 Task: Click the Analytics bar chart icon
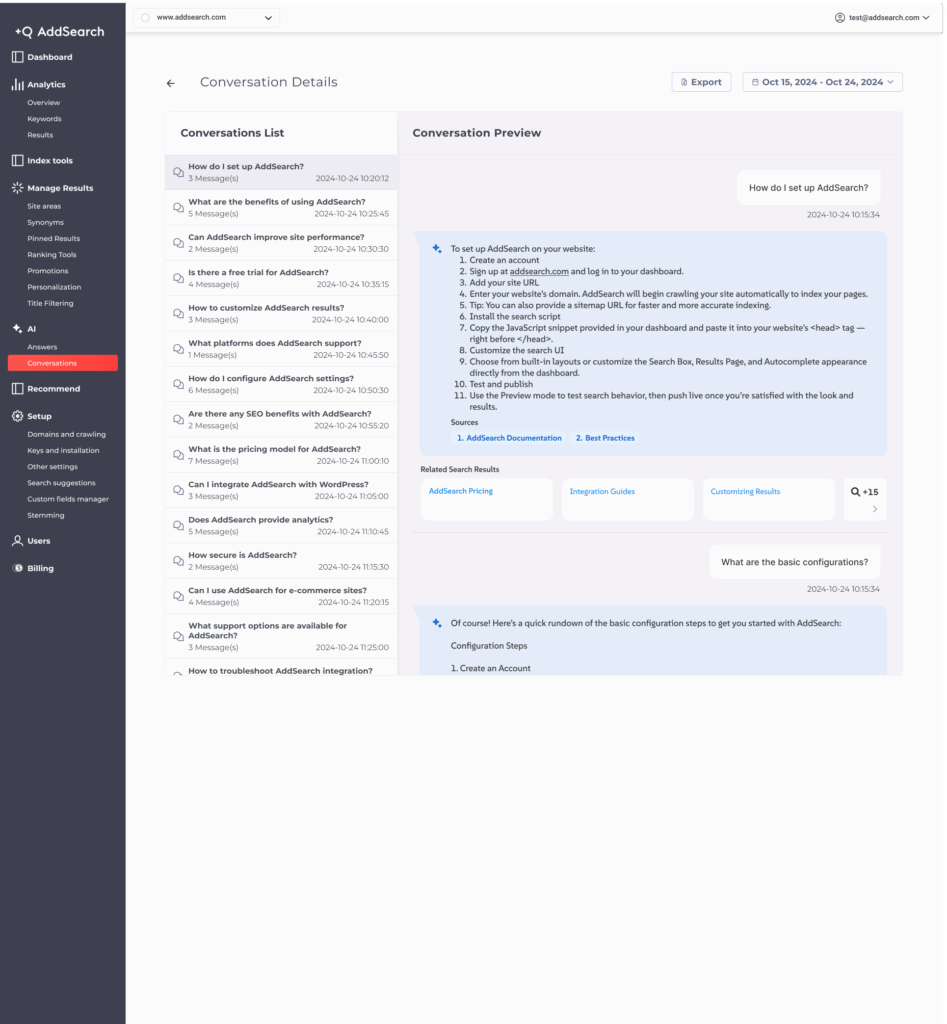(17, 85)
